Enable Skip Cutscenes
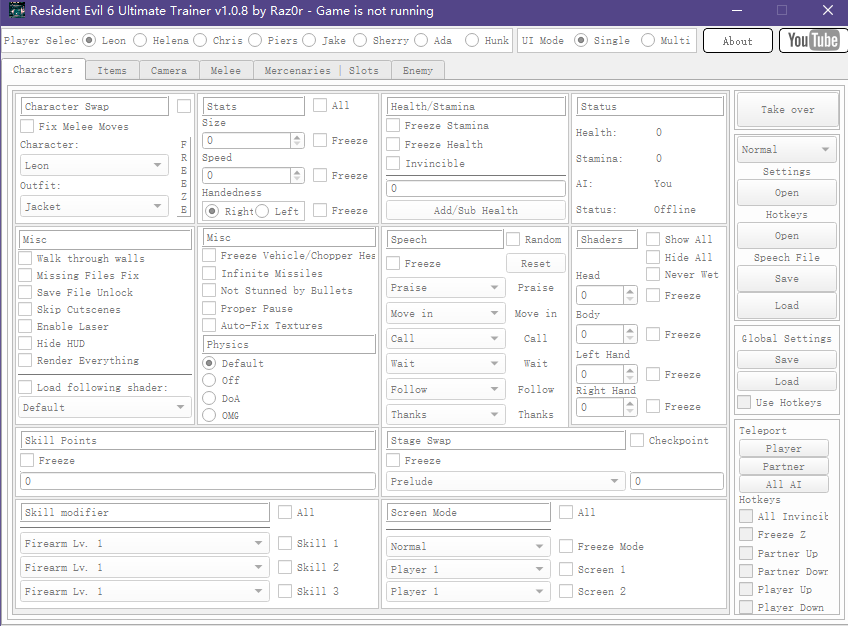This screenshot has width=848, height=626. pyautogui.click(x=25, y=309)
